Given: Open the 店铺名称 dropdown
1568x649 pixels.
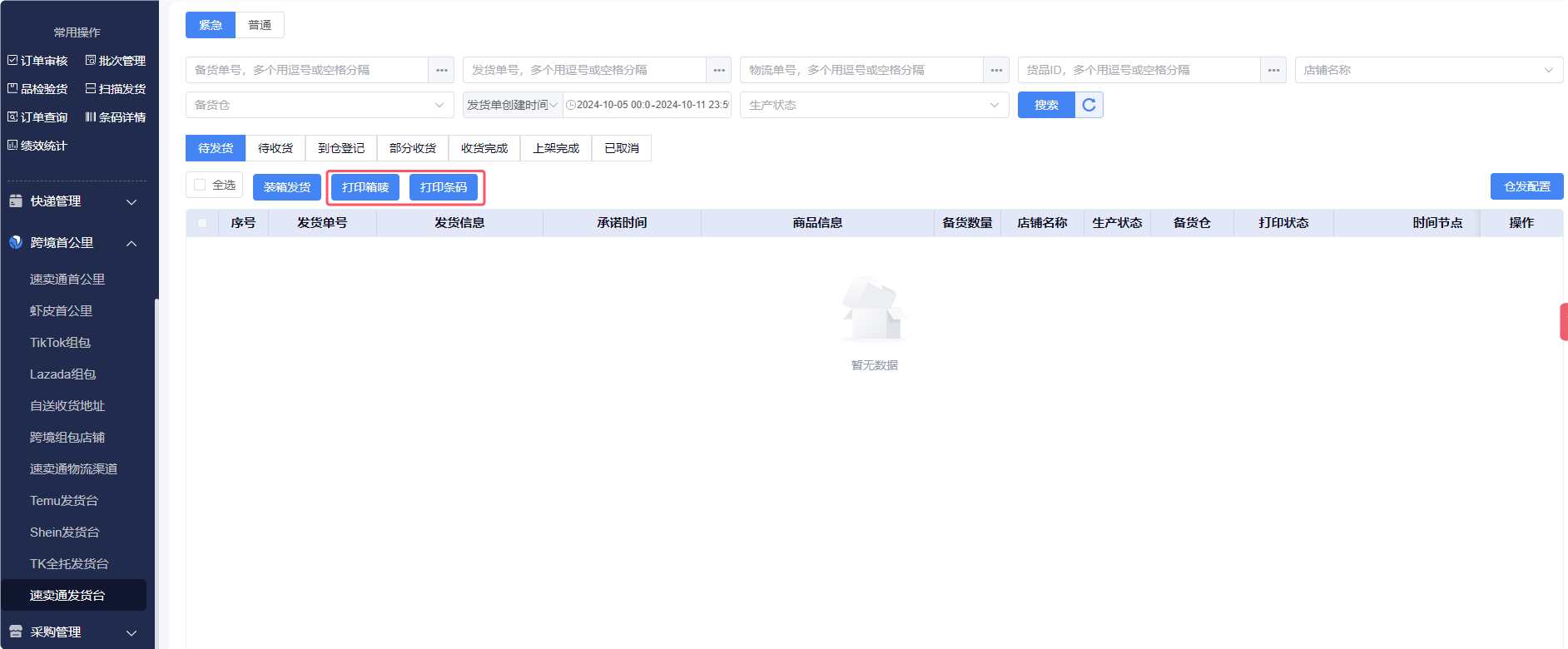Looking at the screenshot, I should pos(1429,70).
